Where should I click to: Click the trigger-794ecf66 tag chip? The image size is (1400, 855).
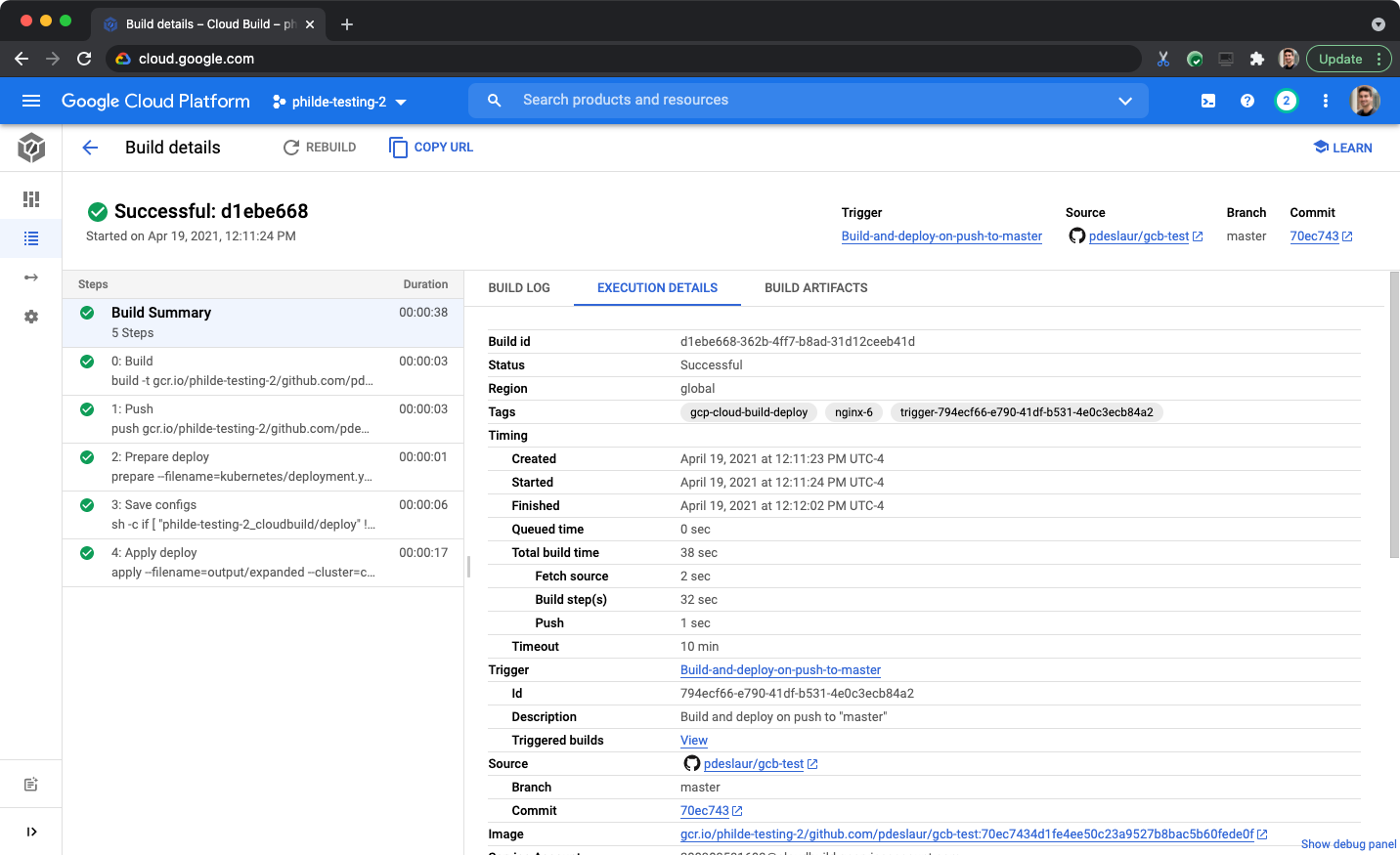(1027, 412)
